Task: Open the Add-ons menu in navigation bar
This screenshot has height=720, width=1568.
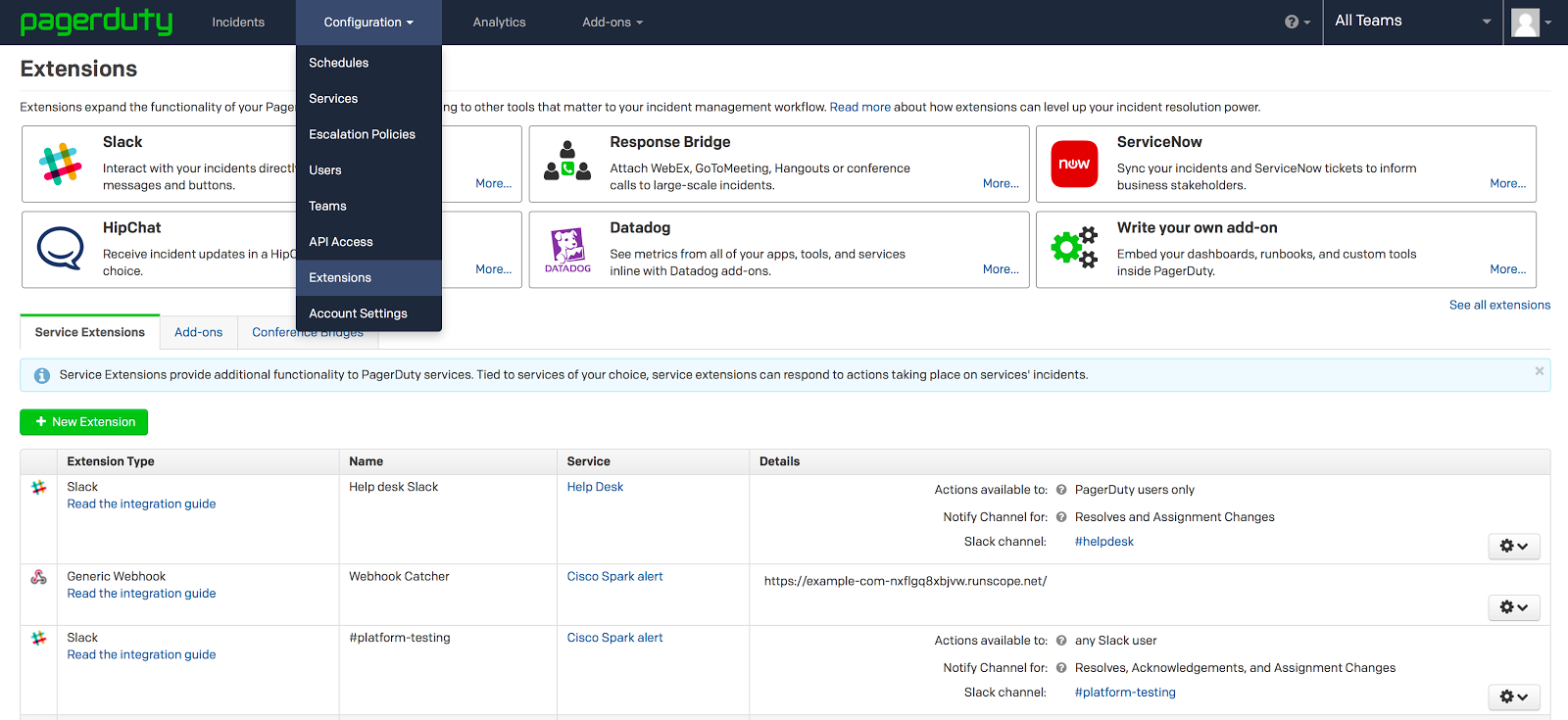Action: coord(612,23)
